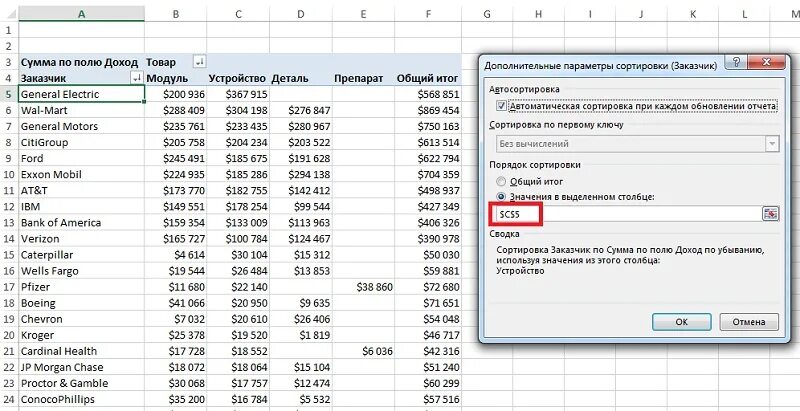Click the Kroger cell
800x411 pixels.
point(82,335)
